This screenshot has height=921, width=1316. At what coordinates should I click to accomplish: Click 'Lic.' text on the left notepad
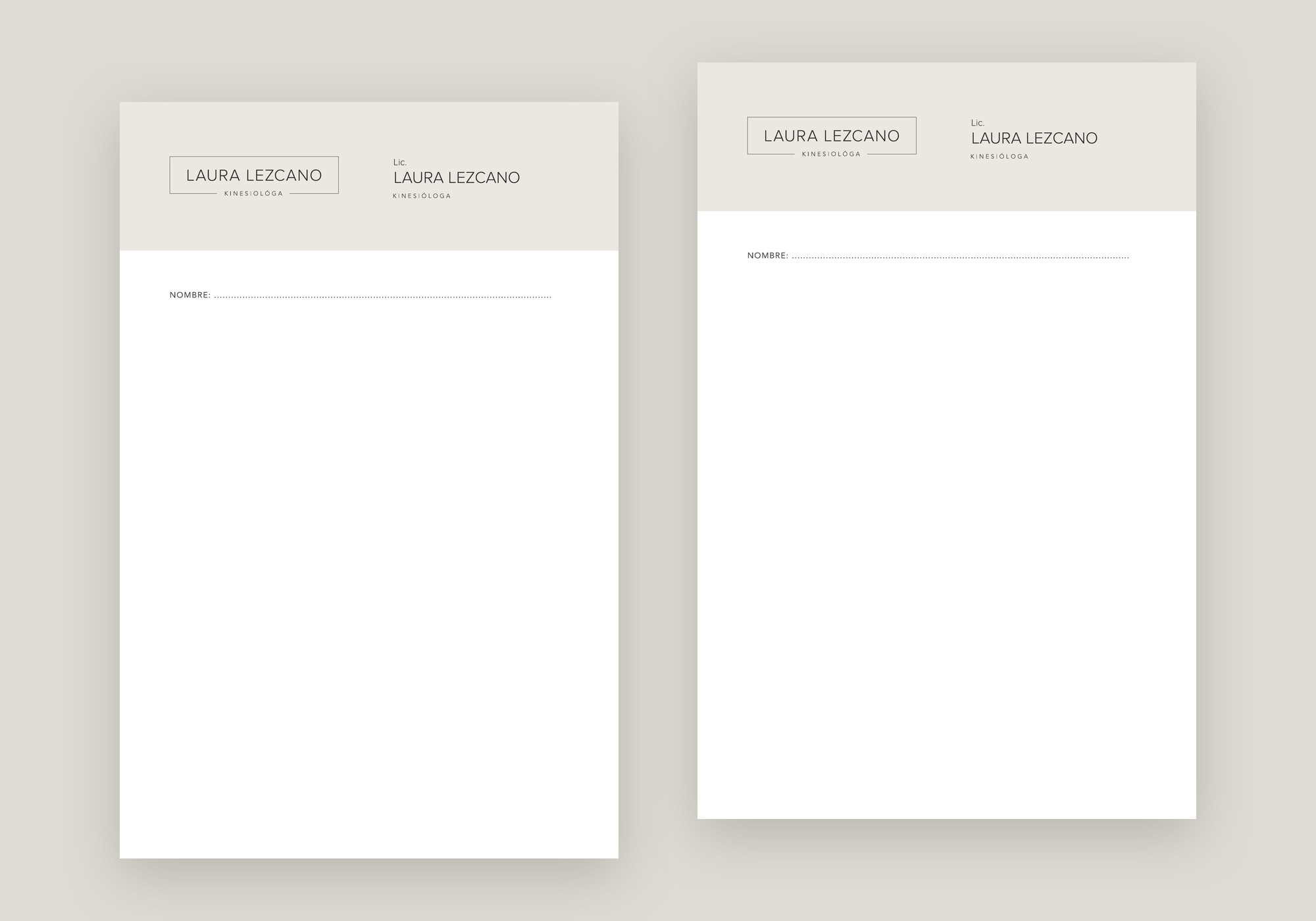tap(400, 162)
